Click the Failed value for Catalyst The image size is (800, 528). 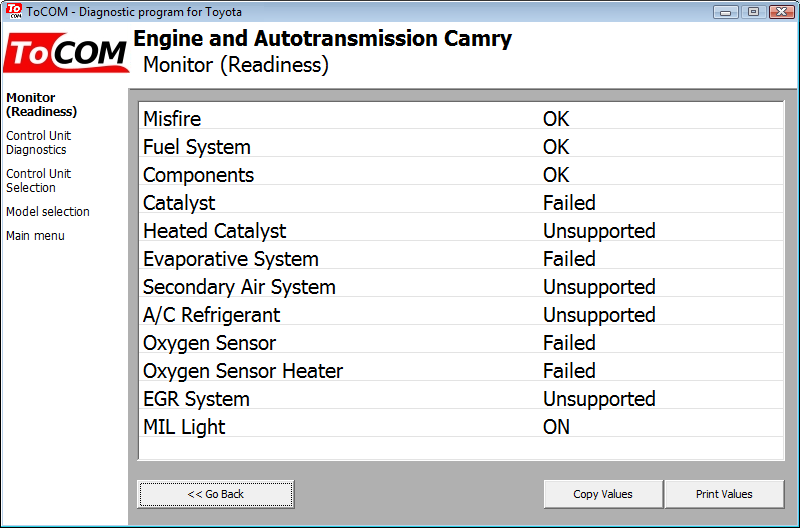point(569,203)
